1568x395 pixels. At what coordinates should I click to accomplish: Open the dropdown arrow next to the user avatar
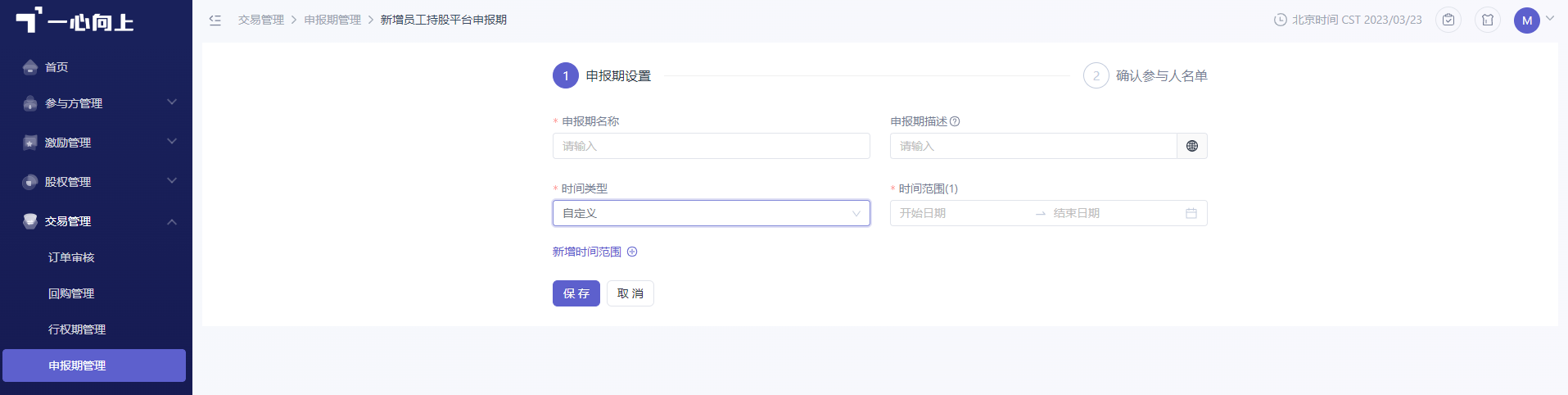[1550, 18]
